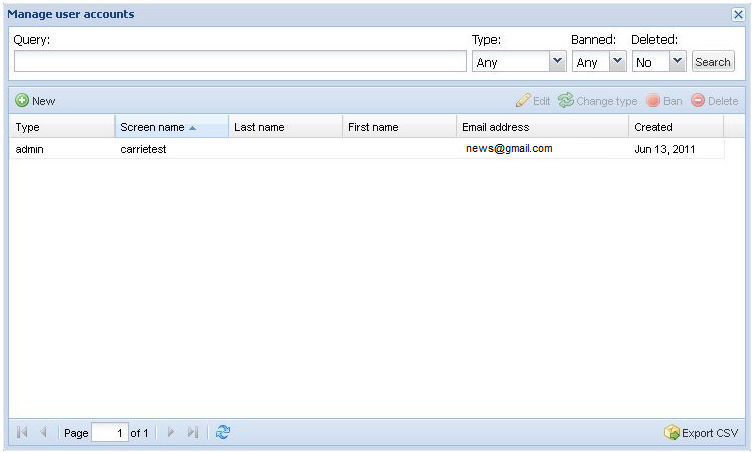Open the Type dropdown arrow

pyautogui.click(x=558, y=61)
